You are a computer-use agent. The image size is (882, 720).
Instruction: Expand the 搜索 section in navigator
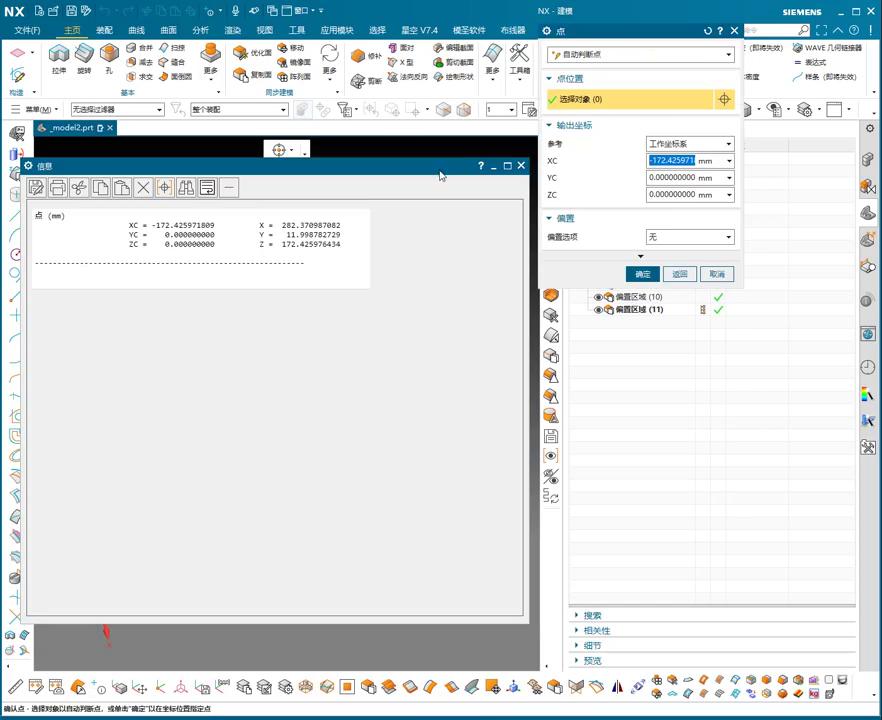592,616
